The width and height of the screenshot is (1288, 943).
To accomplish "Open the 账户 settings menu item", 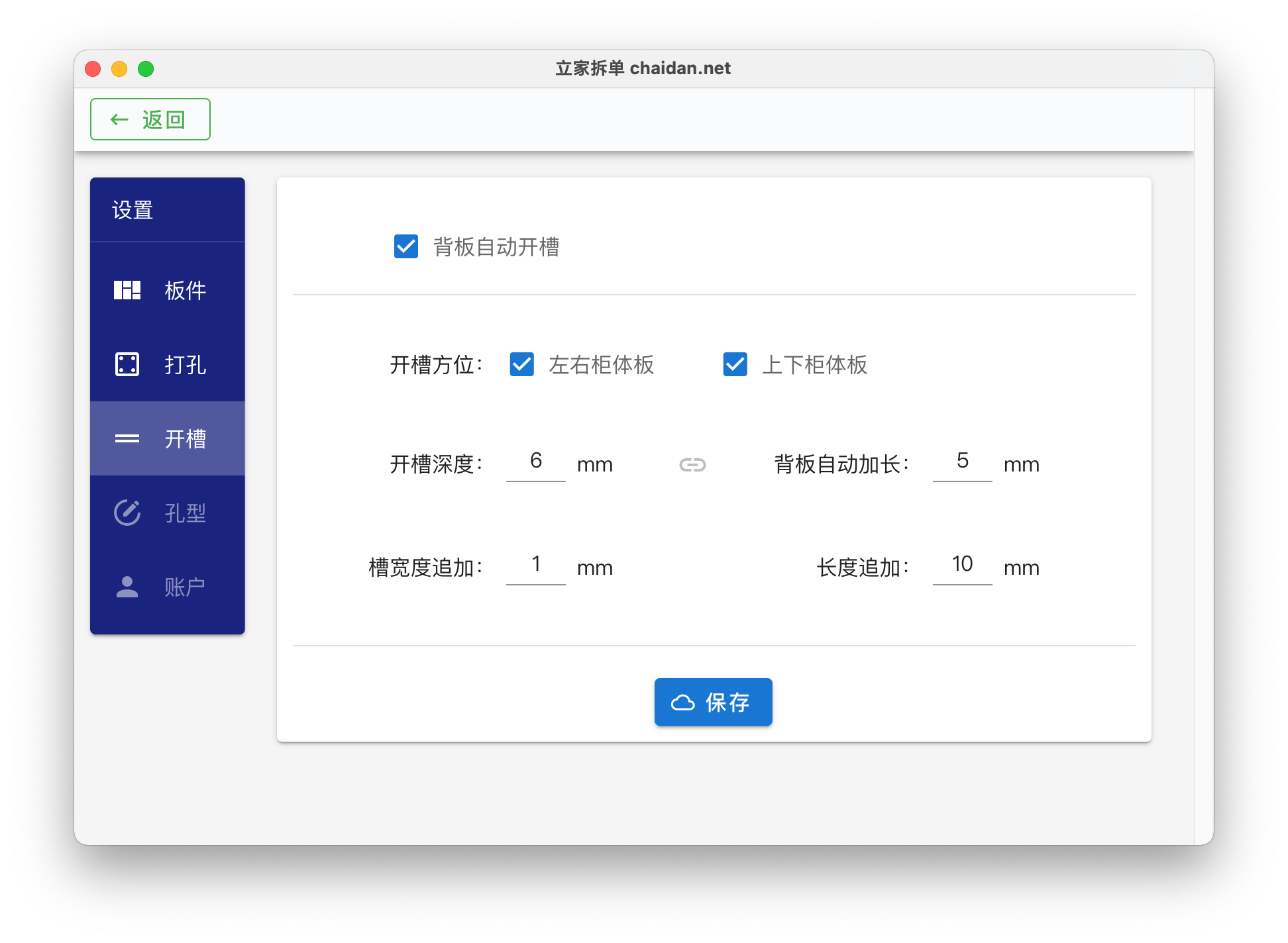I will pos(168,587).
